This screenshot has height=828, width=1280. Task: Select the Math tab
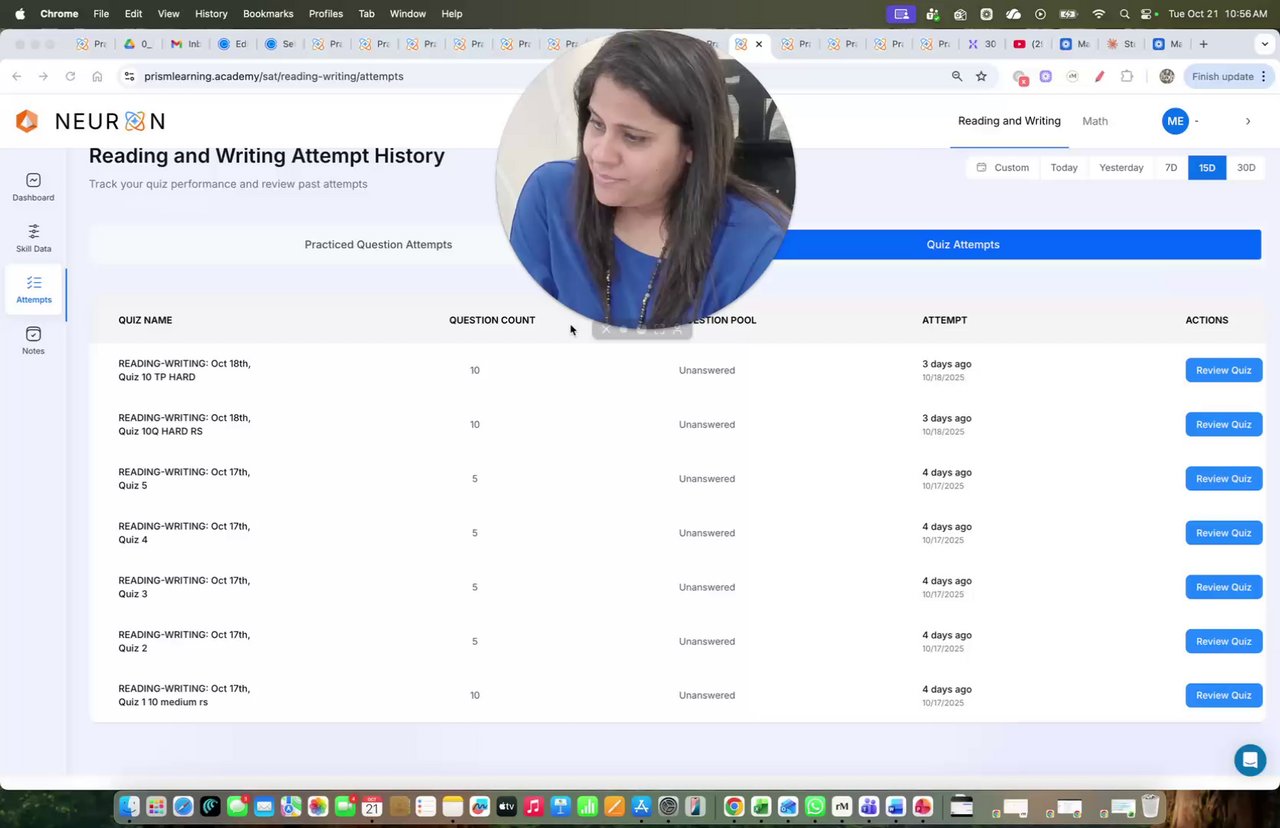(x=1095, y=121)
